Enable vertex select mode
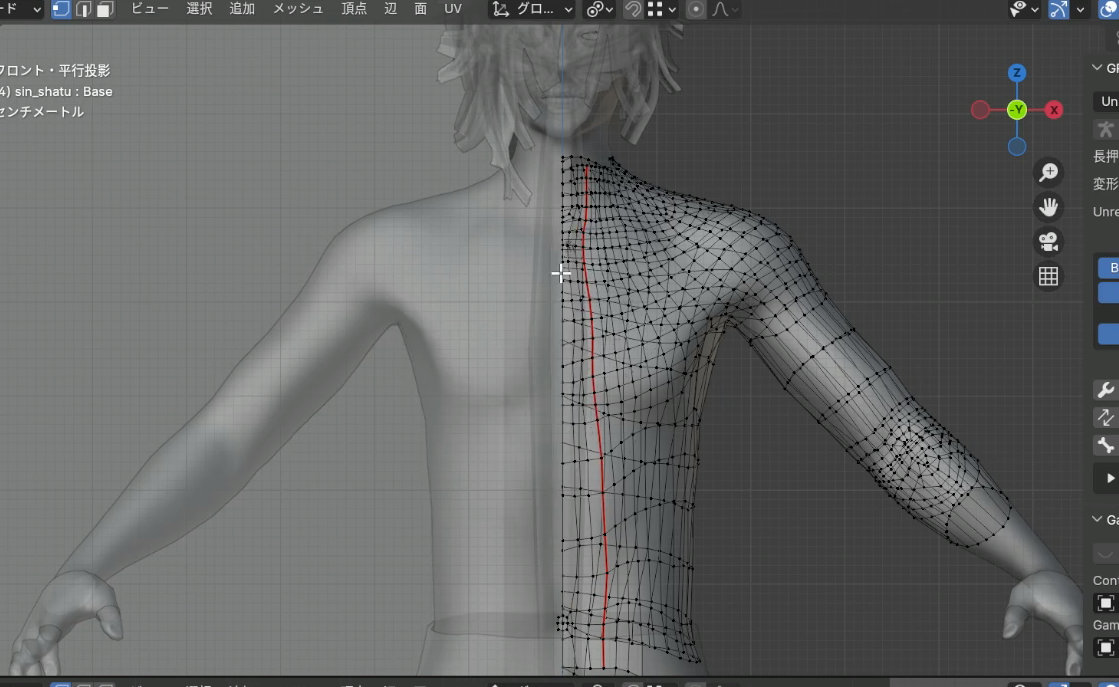Viewport: 1119px width, 687px height. point(61,9)
